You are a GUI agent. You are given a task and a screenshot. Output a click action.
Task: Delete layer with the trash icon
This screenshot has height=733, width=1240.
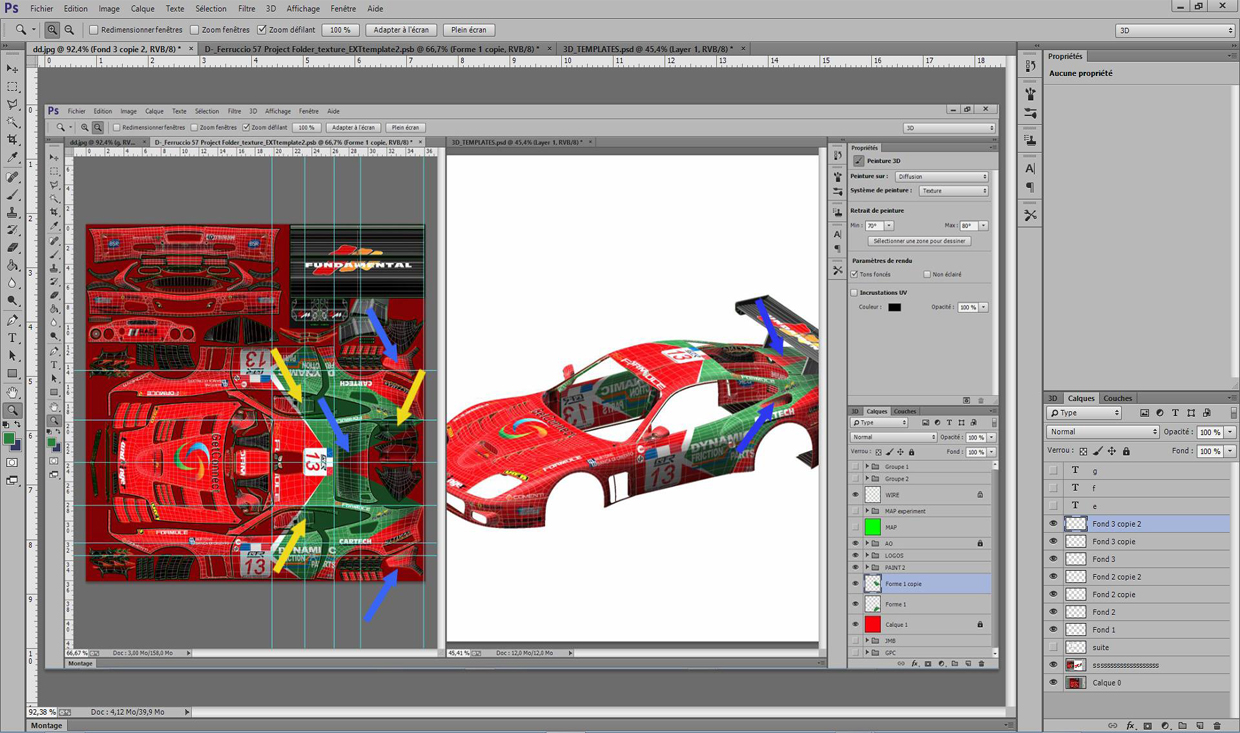pos(1217,726)
